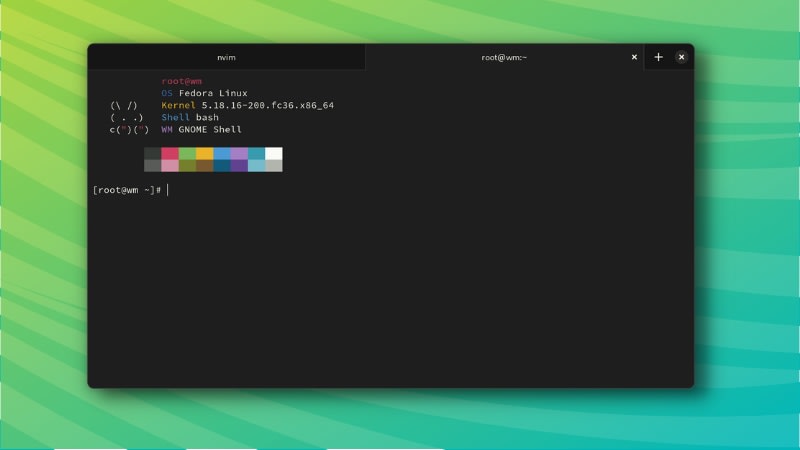The width and height of the screenshot is (800, 450).
Task: Click the green swatch in the top row
Action: coord(187,154)
